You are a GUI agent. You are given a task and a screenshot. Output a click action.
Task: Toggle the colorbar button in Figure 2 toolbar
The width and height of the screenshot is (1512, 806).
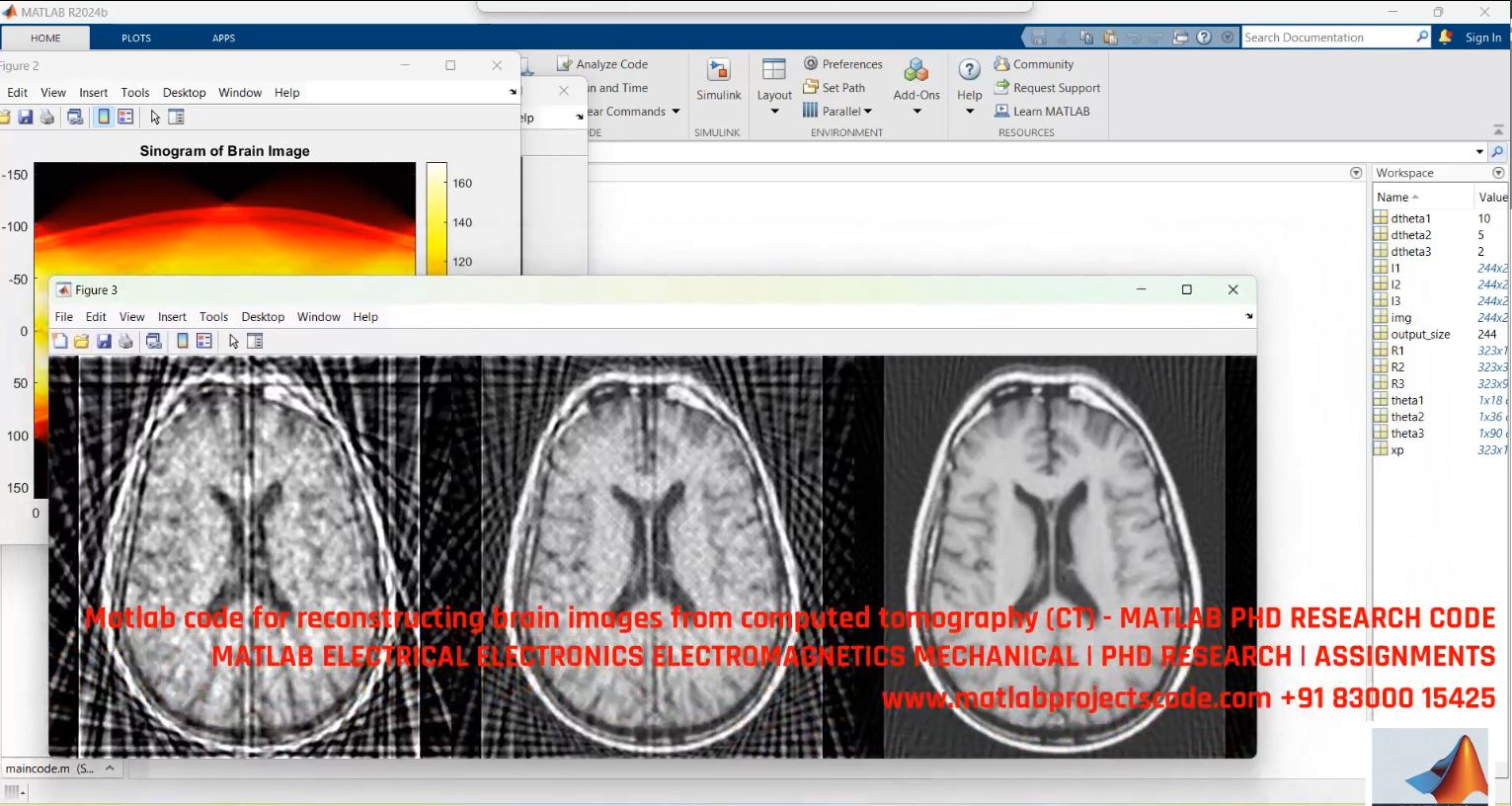click(x=102, y=117)
